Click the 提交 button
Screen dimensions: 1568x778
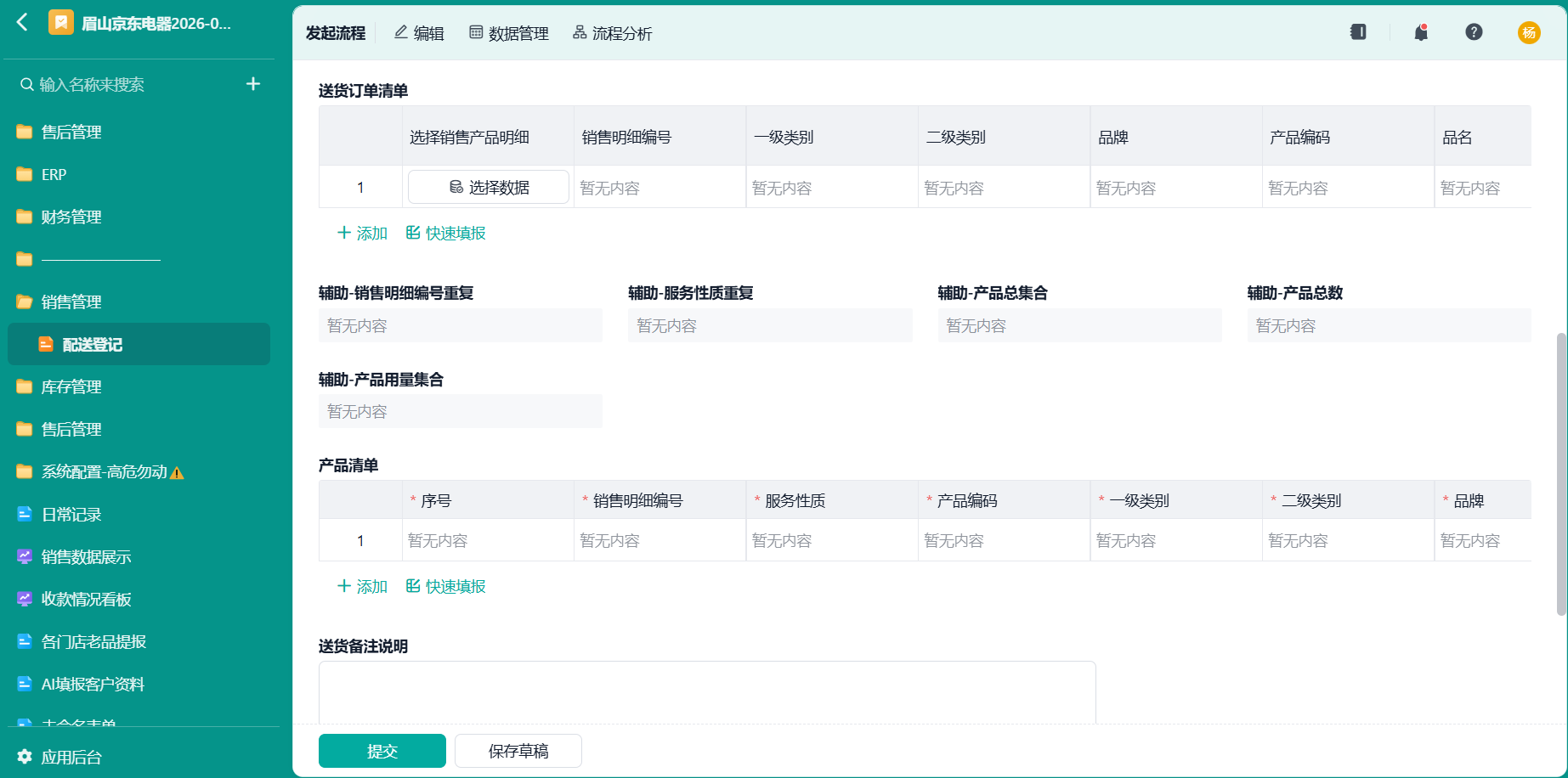(x=382, y=751)
